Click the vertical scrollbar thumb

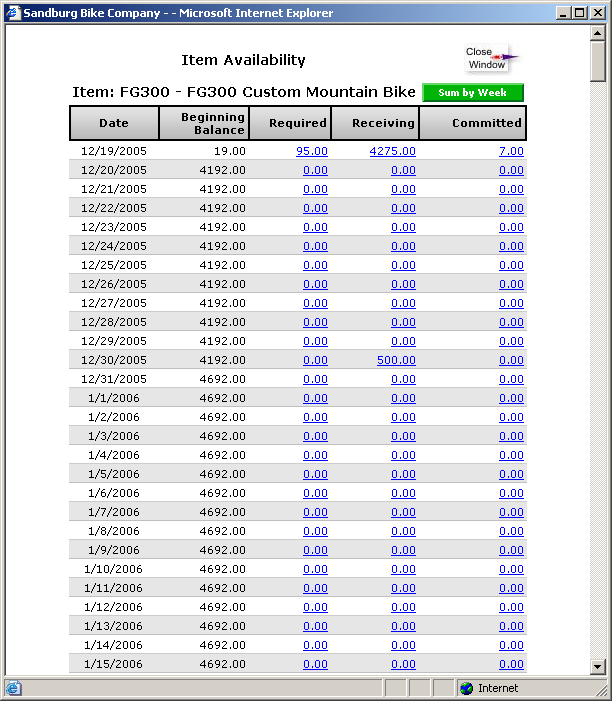(x=598, y=62)
